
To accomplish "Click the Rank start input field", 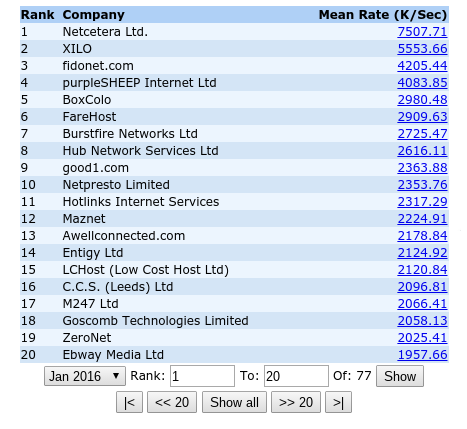I will tap(202, 376).
